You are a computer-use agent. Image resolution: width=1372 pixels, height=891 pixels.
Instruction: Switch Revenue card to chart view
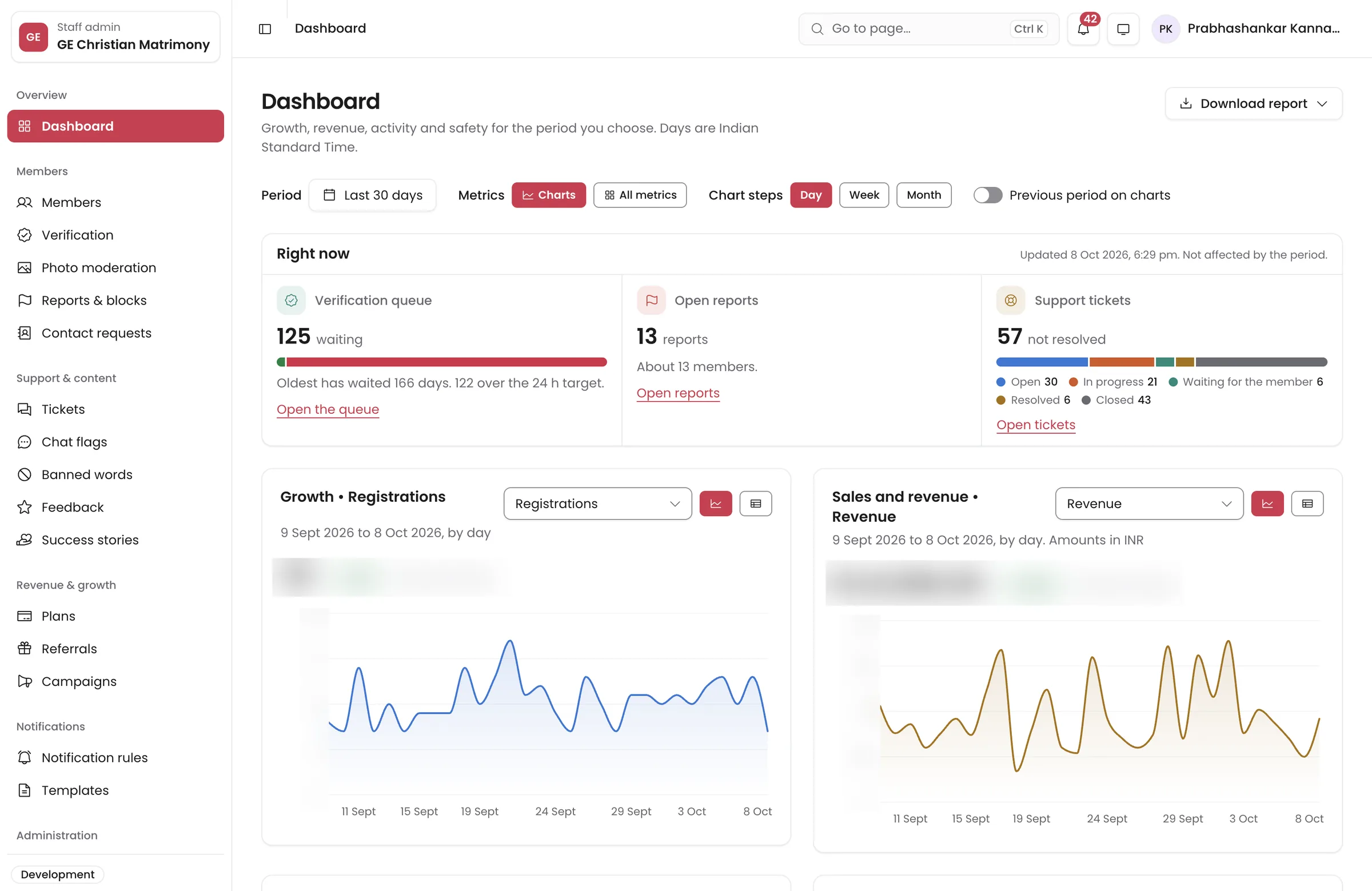coord(1267,504)
